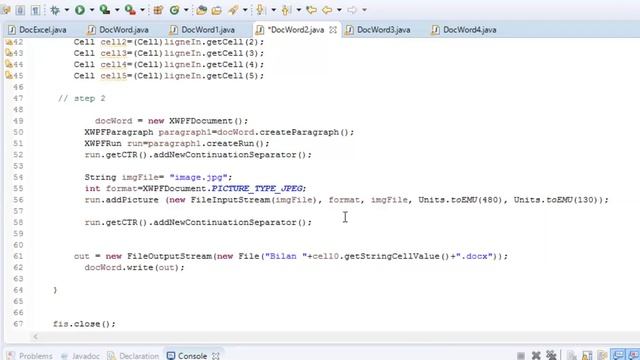Toggle Word Wrap in Console toolbar

tap(602, 356)
